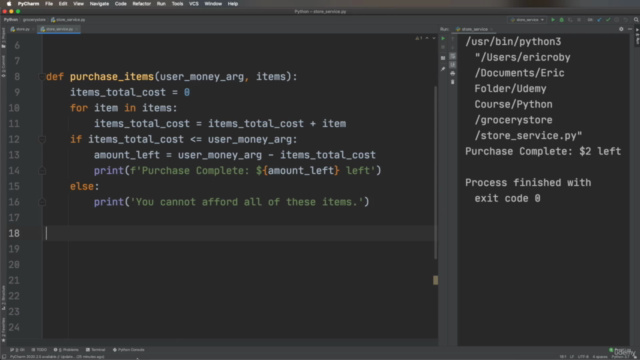Click the Python breadcrumb in the navigation bar
This screenshot has width=640, height=360.
pyautogui.click(x=11, y=20)
